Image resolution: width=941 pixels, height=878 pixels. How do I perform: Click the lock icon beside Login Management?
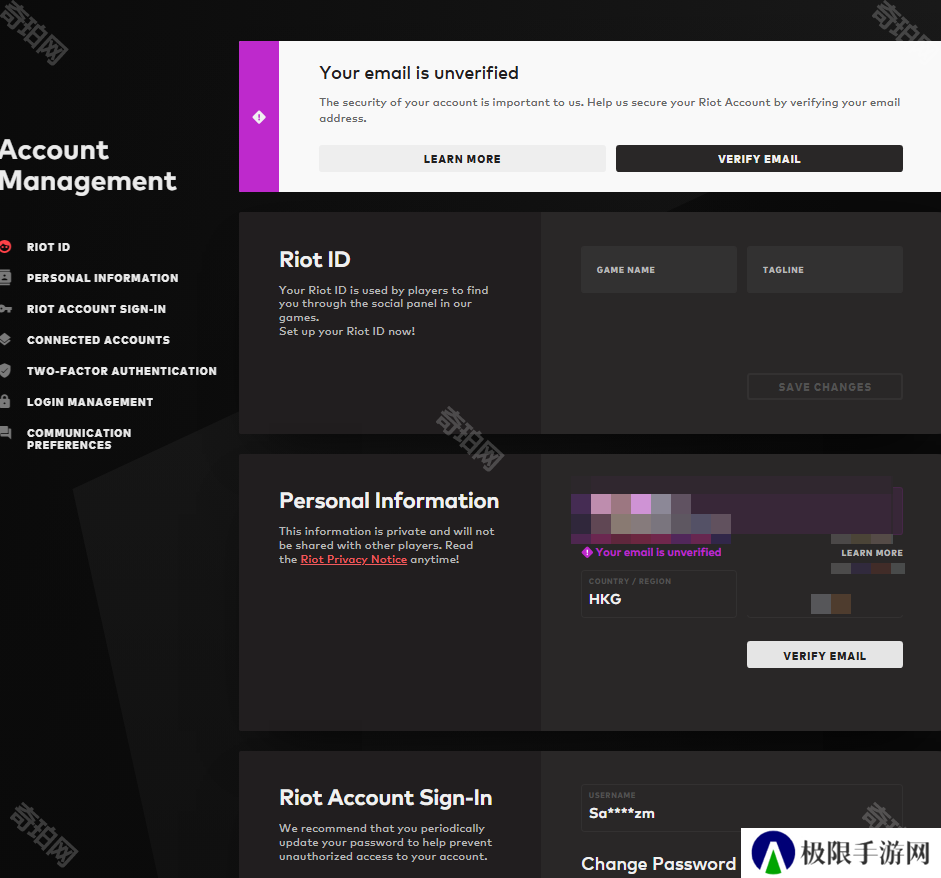5,401
